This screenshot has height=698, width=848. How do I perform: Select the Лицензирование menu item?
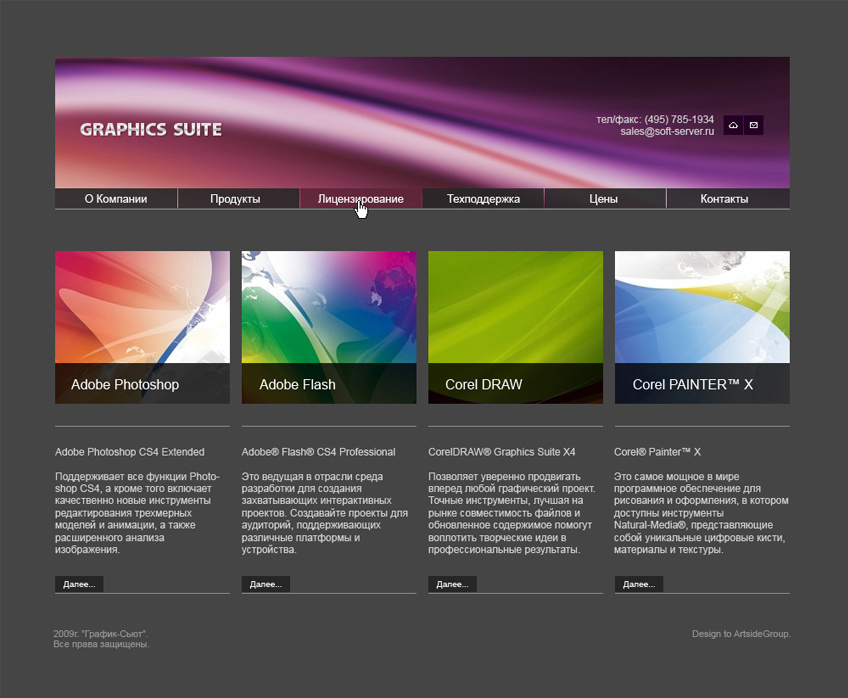[x=360, y=198]
